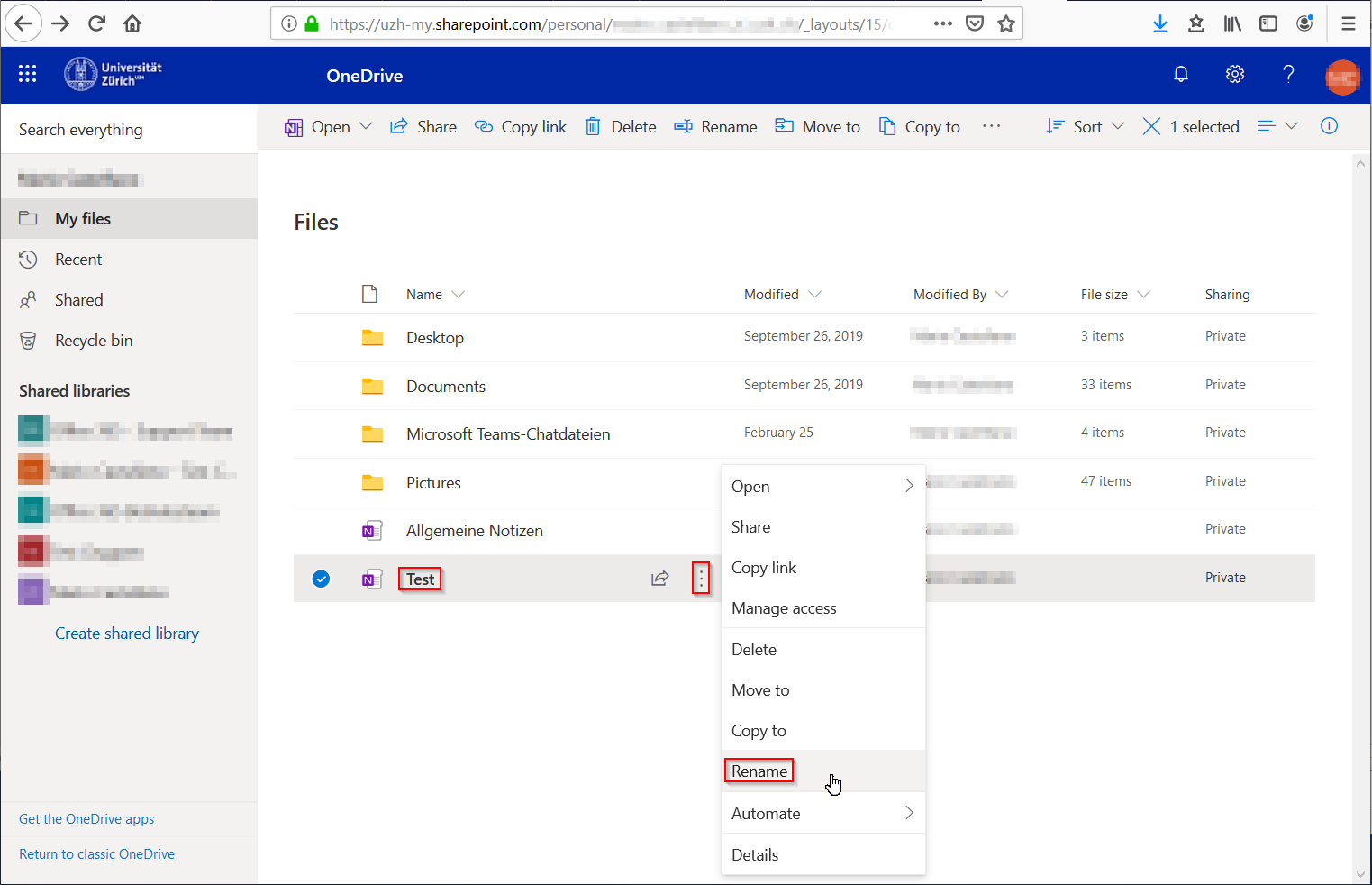This screenshot has width=1372, height=885.
Task: Click the share icon on the Test row
Action: coord(660,579)
